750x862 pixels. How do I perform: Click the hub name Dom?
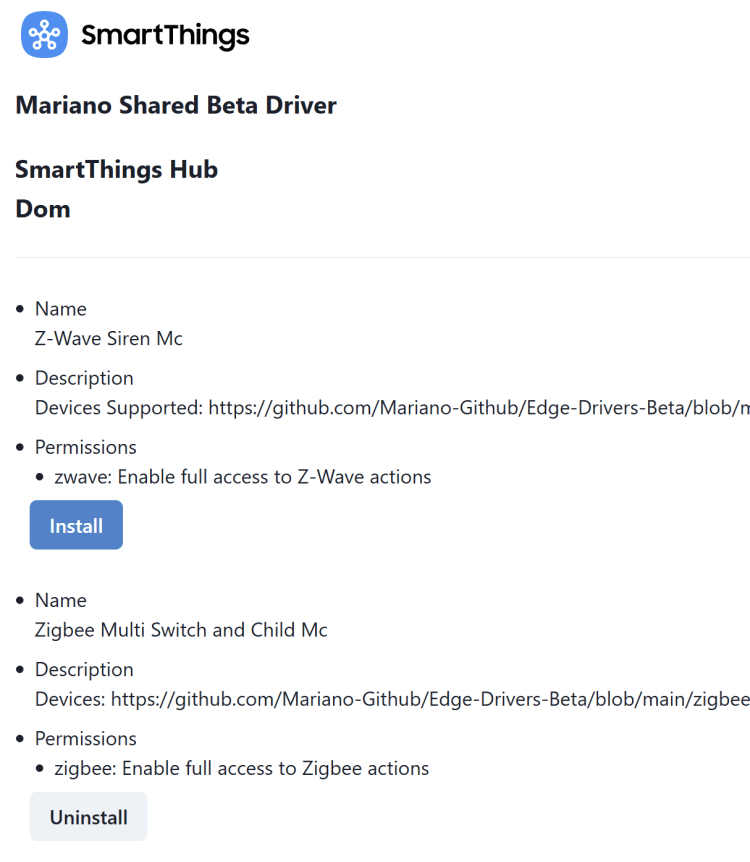[x=43, y=209]
